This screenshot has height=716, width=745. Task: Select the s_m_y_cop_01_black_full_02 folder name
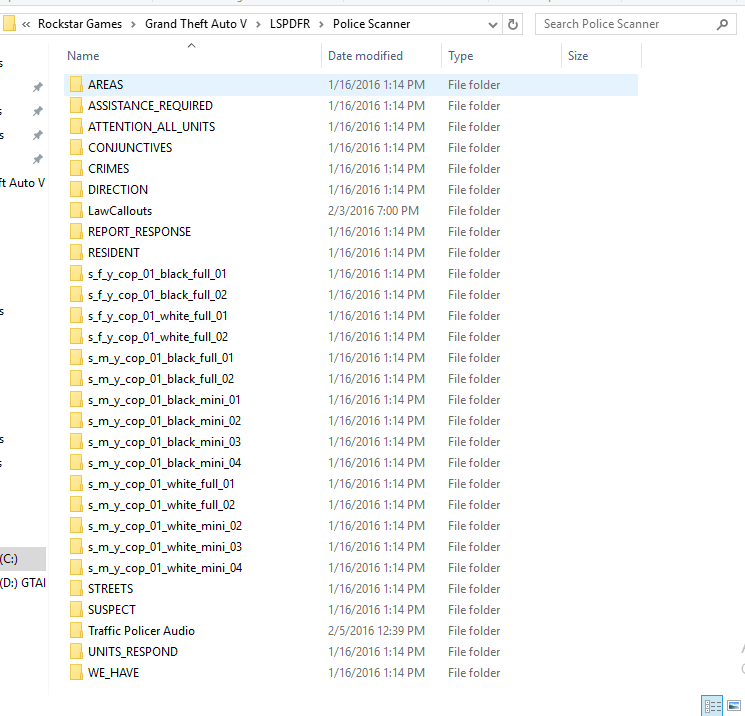[x=161, y=379]
